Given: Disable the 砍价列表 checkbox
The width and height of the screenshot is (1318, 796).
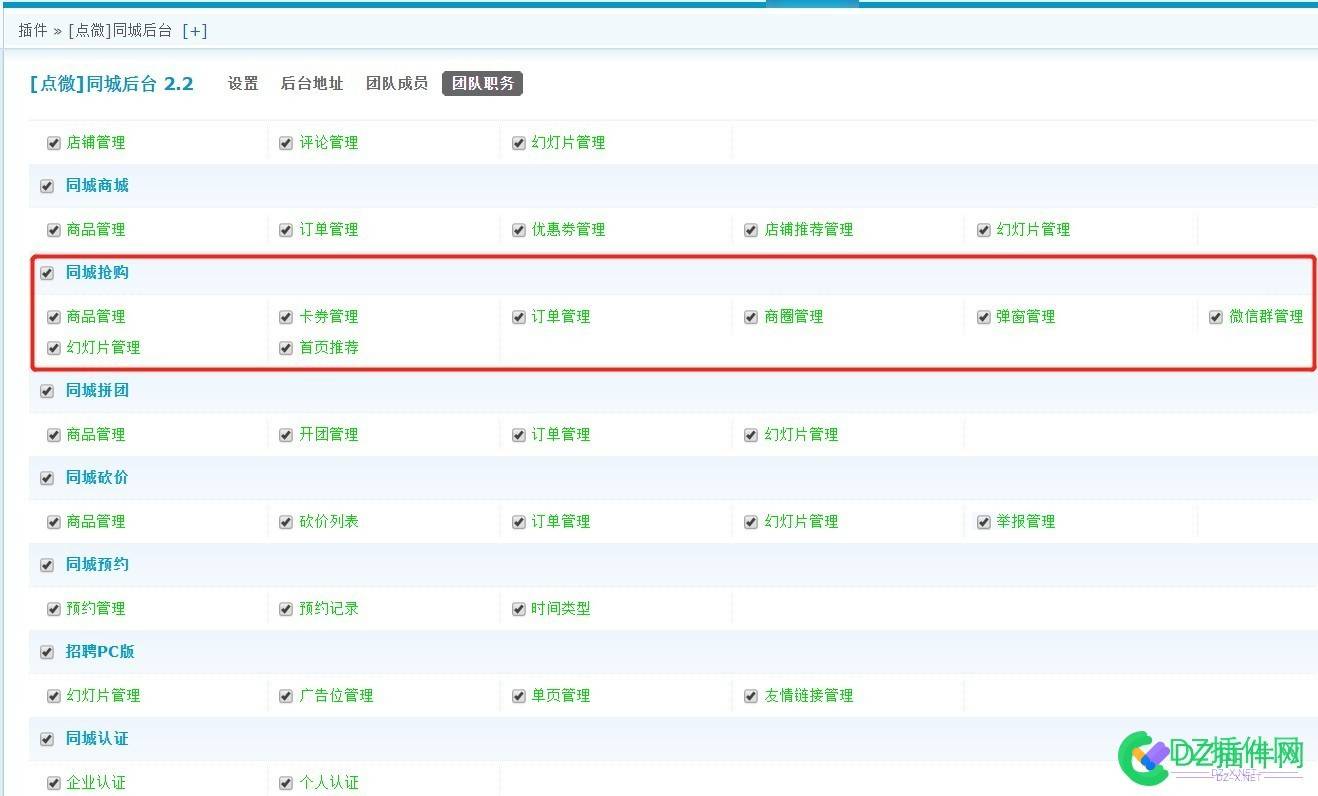Looking at the screenshot, I should pyautogui.click(x=286, y=522).
